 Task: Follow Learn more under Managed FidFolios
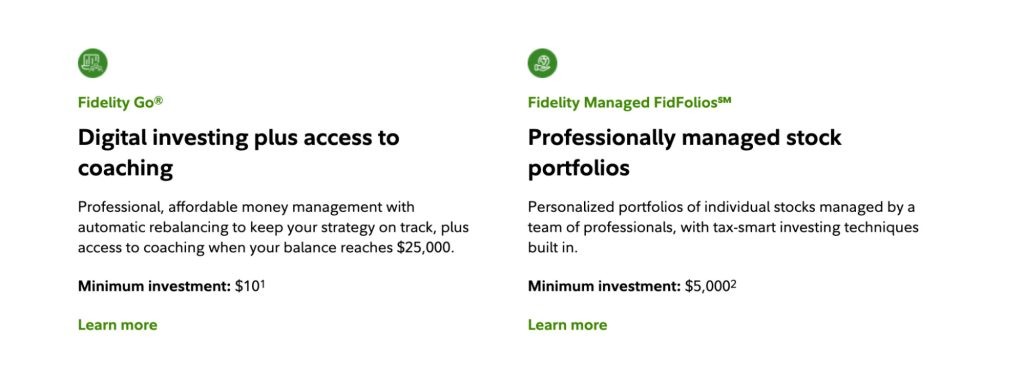(568, 325)
